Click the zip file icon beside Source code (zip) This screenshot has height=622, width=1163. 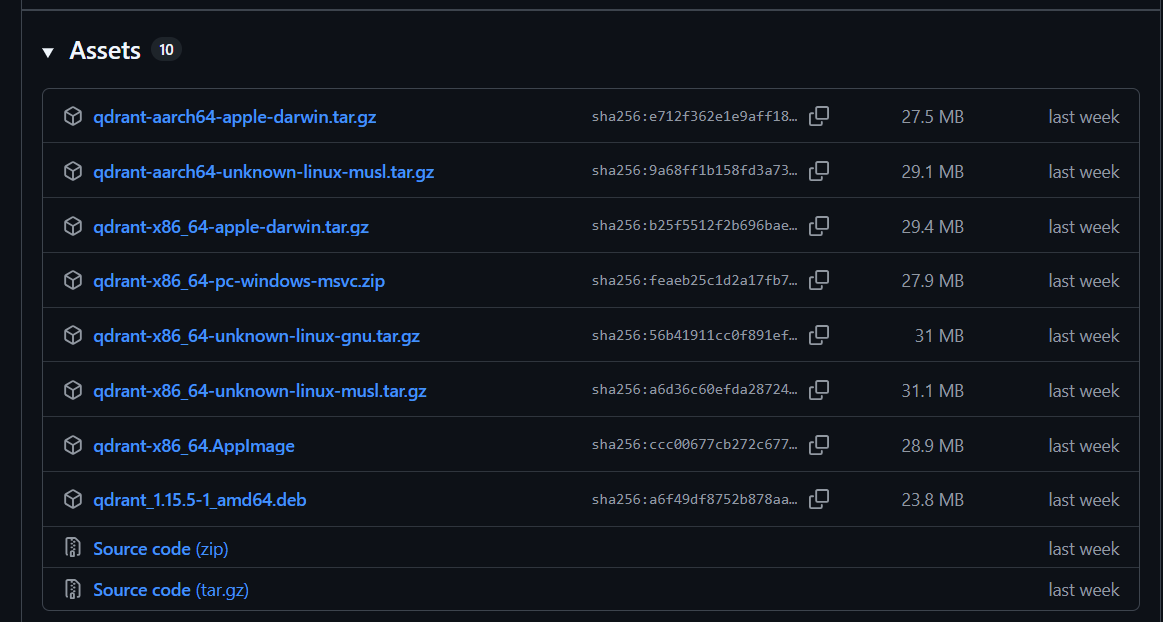[x=72, y=549]
